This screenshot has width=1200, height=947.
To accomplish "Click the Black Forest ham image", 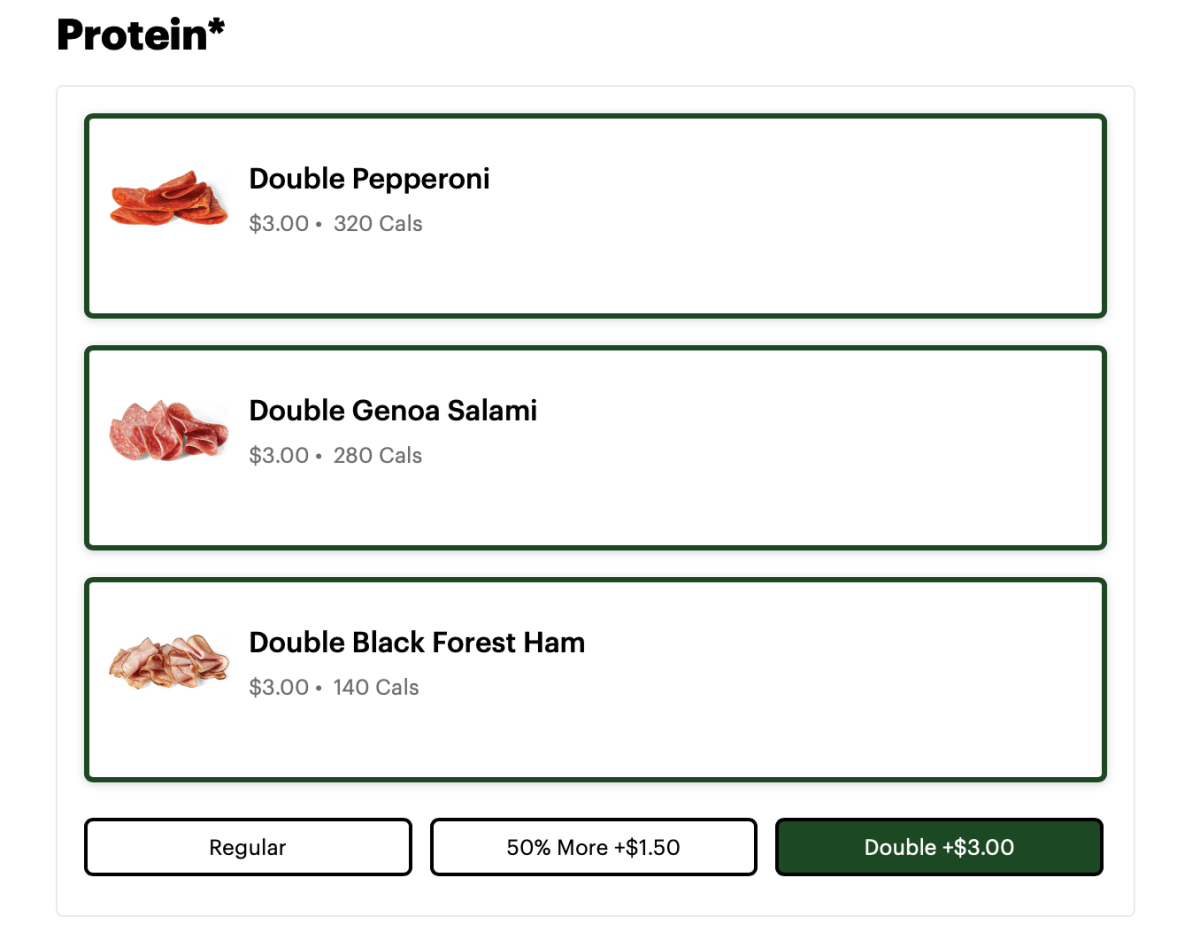I will (x=169, y=662).
